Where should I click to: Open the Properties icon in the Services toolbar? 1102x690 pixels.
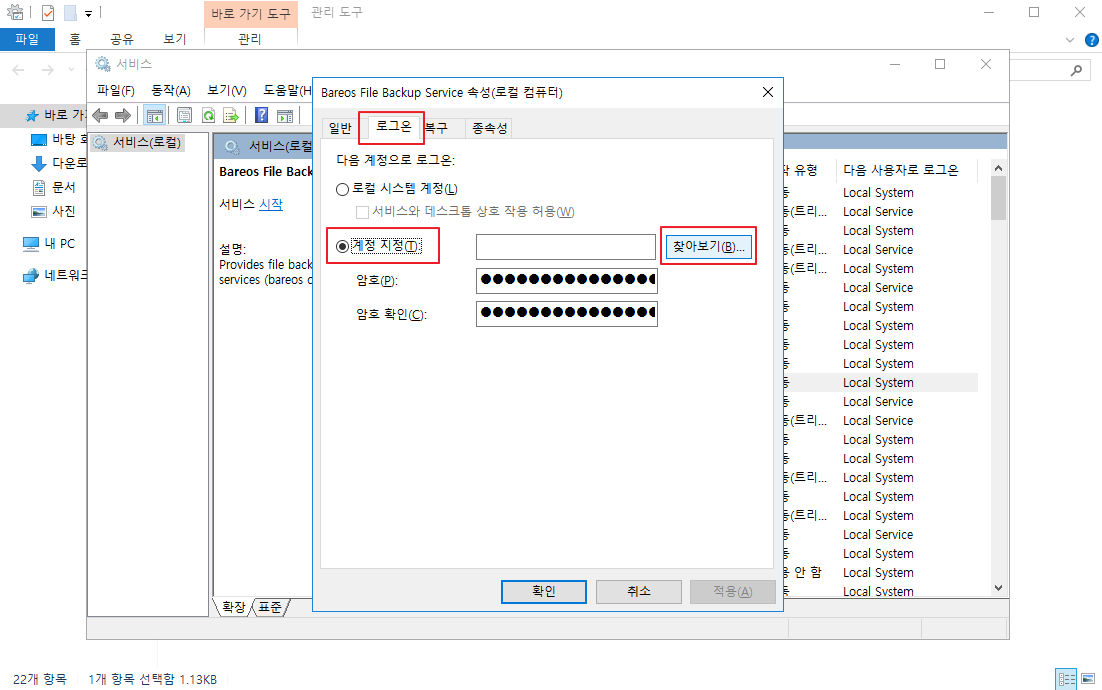184,115
